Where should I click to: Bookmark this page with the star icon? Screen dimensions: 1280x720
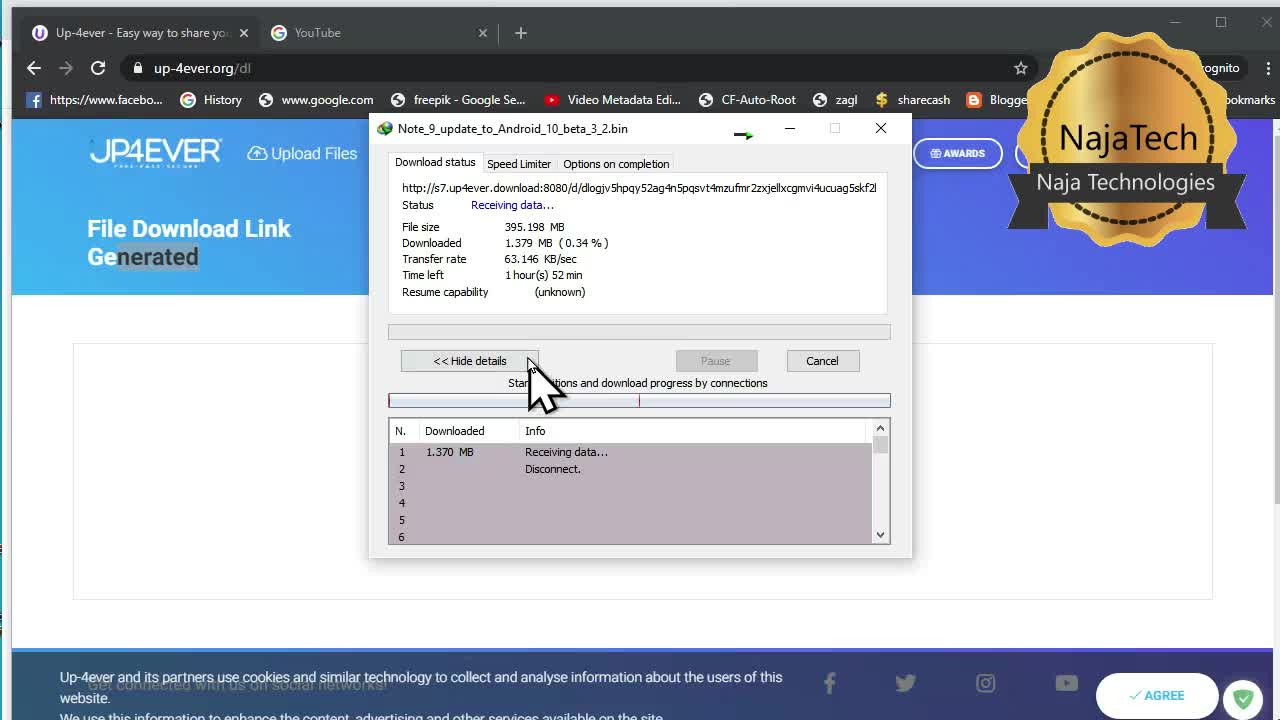1020,68
